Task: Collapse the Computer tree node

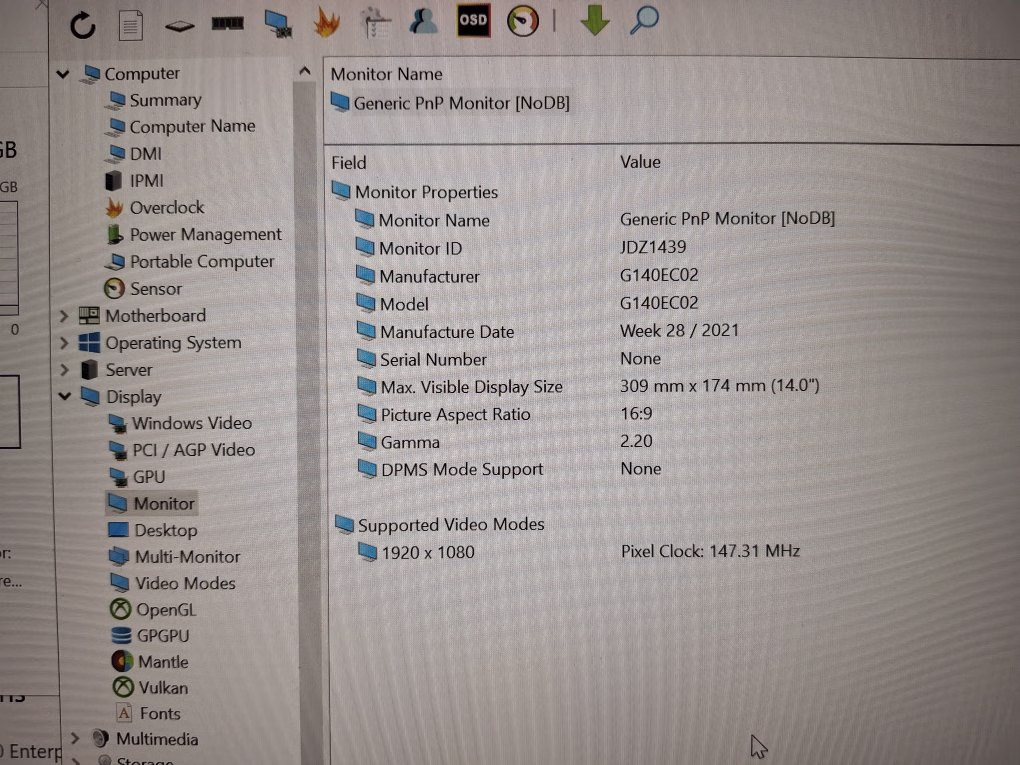Action: coord(63,74)
